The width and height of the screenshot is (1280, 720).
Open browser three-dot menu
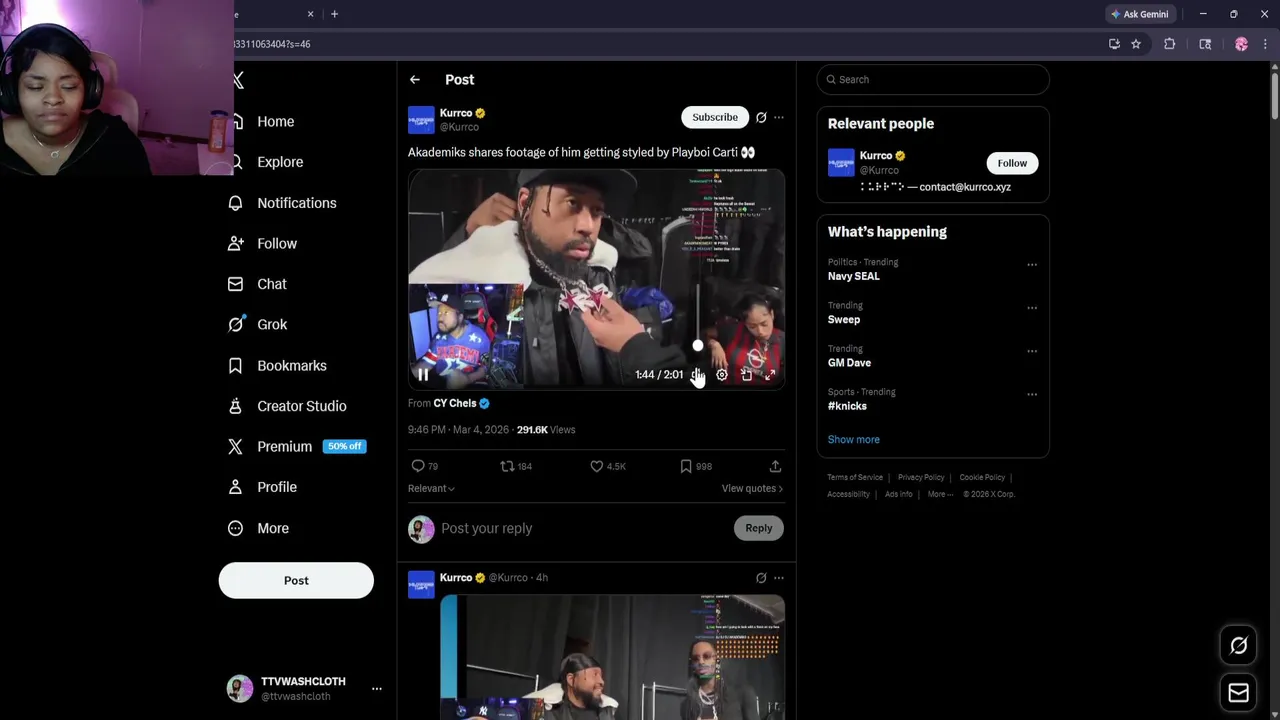pyautogui.click(x=1265, y=44)
